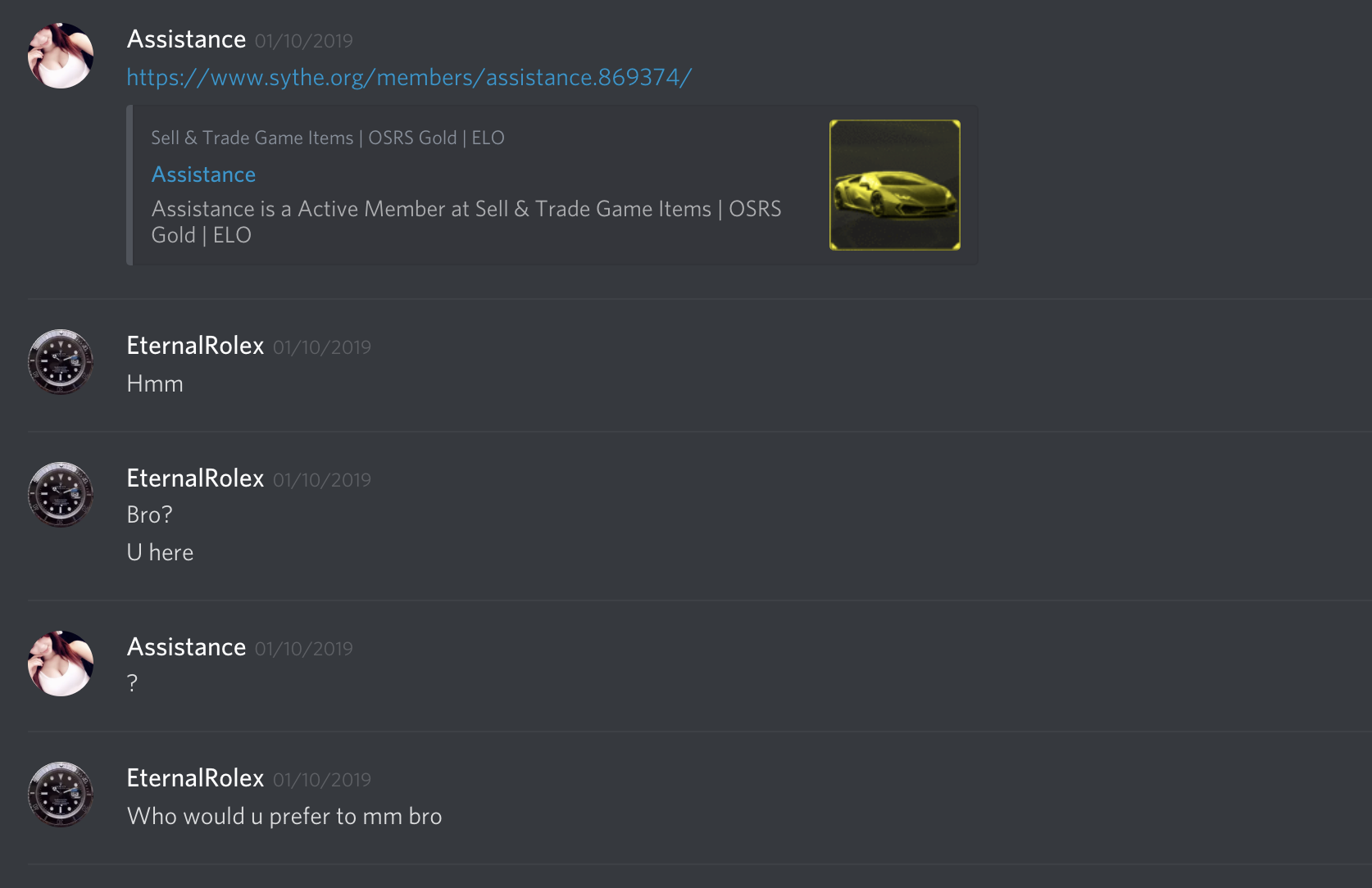Click the 'Bro?' message text

coord(150,514)
